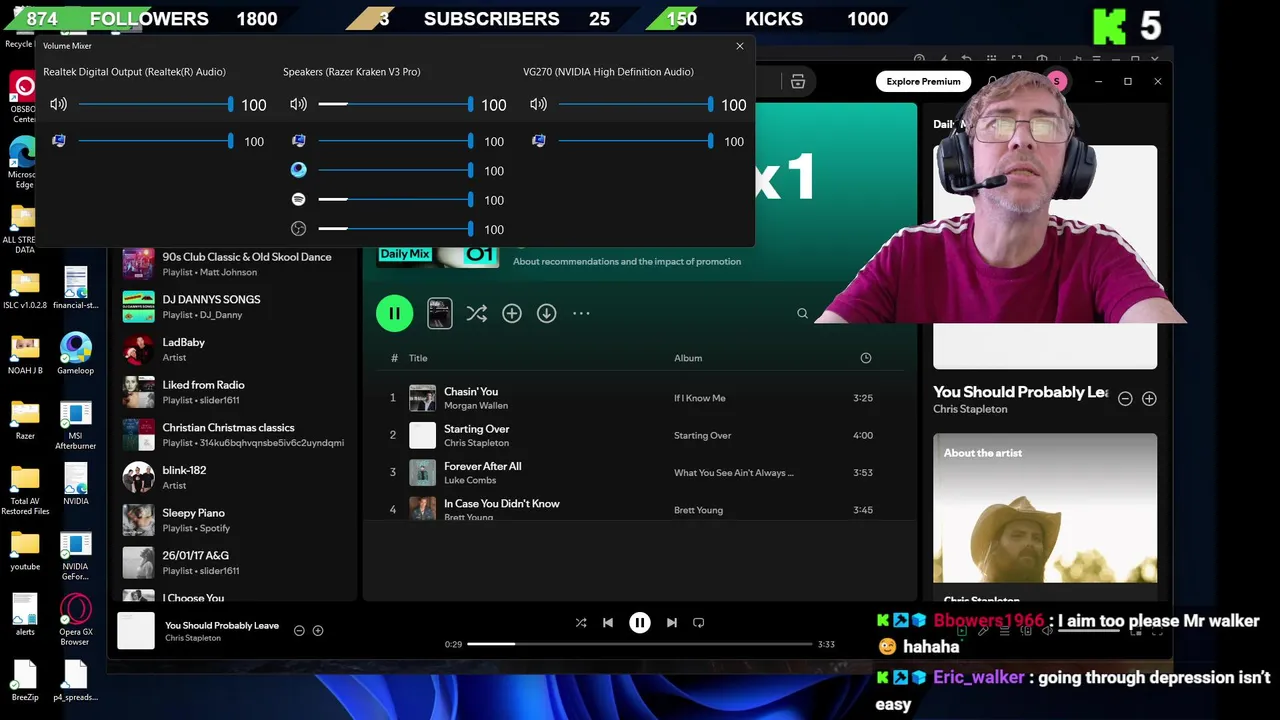
Task: Open Microsoft Edge desktop shortcut
Action: [22, 161]
